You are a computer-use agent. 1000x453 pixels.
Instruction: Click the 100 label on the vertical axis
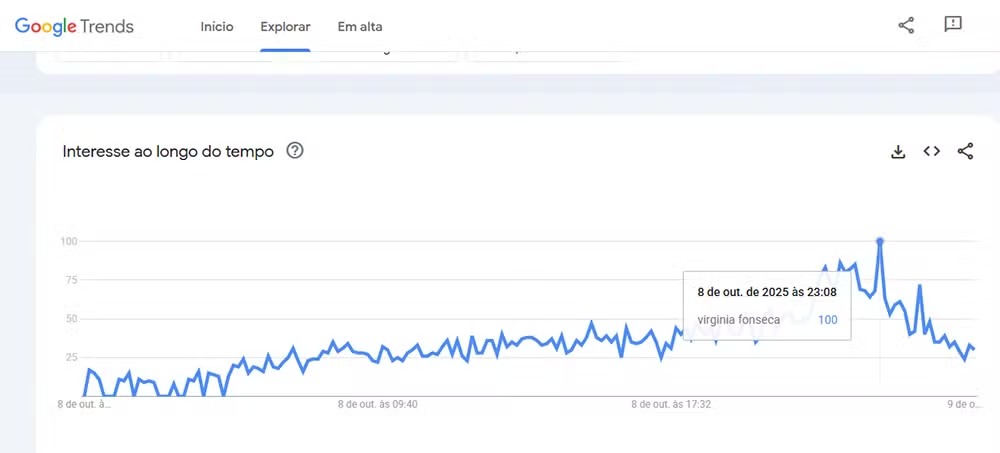69,241
